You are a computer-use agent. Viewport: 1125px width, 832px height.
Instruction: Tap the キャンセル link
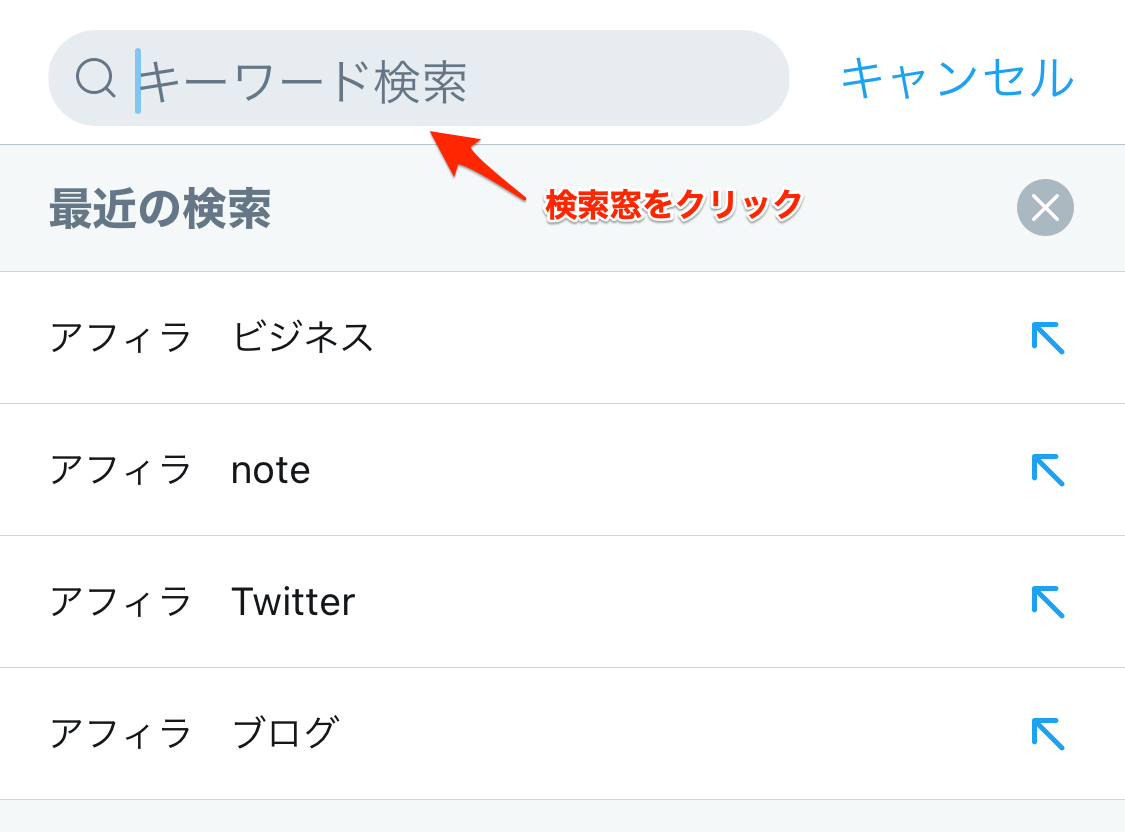957,78
